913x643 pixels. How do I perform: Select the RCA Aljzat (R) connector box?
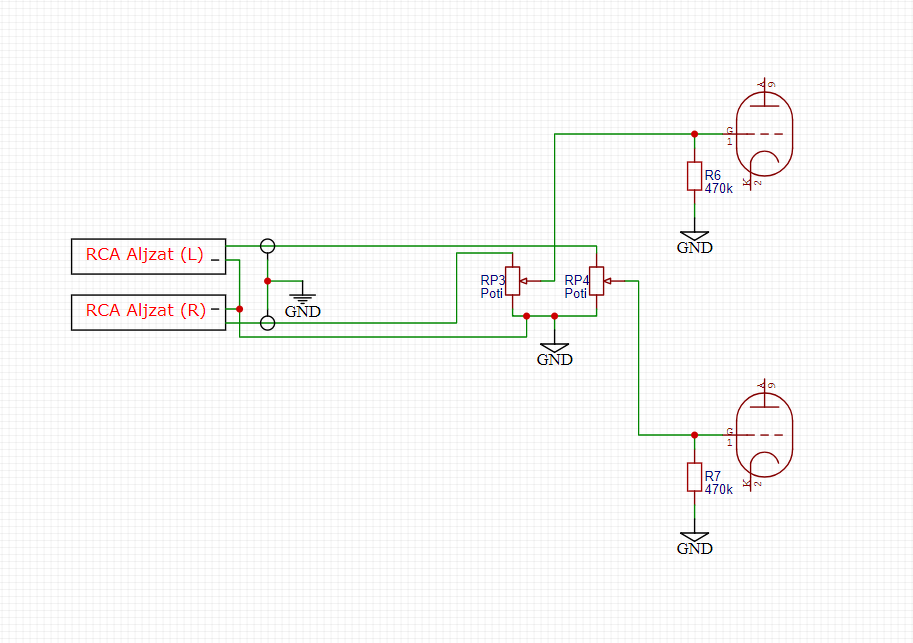(148, 312)
